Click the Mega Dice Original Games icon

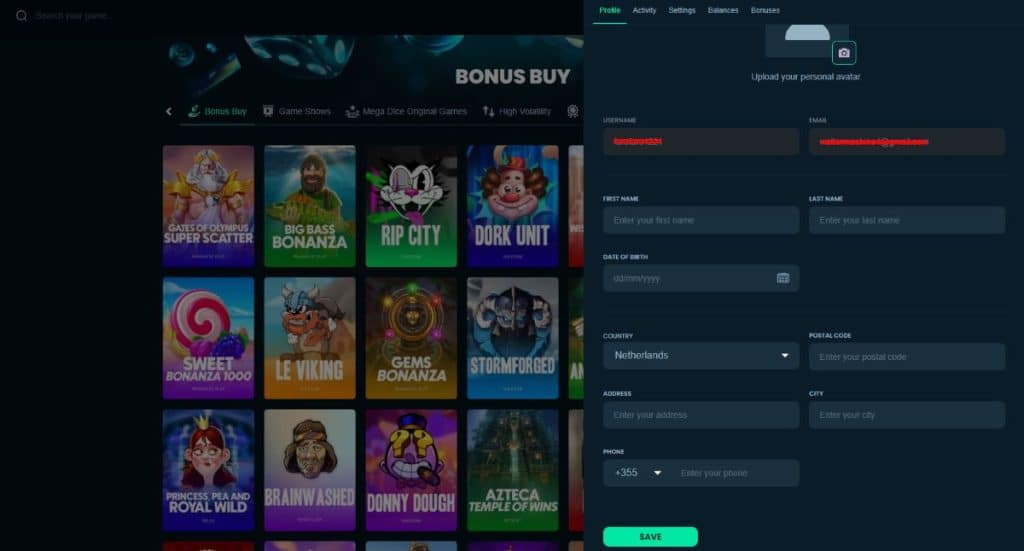tap(352, 111)
